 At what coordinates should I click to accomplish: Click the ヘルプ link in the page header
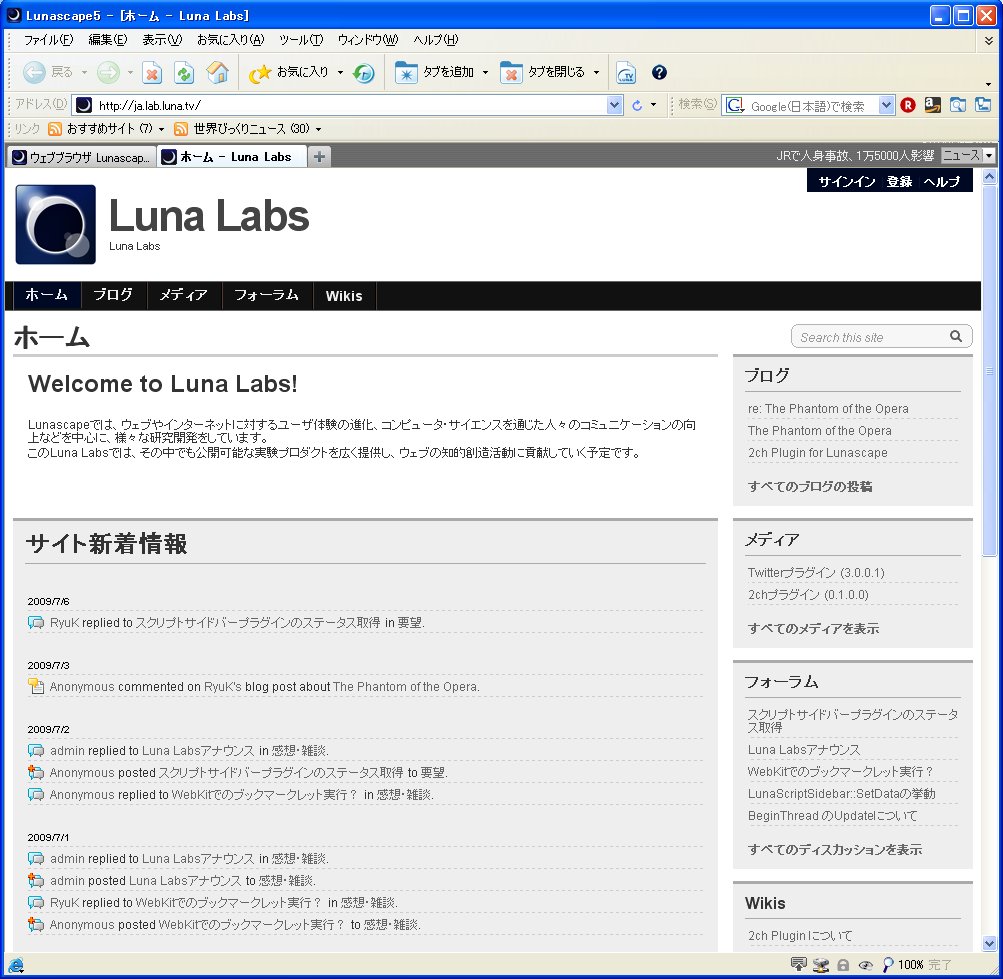[942, 181]
